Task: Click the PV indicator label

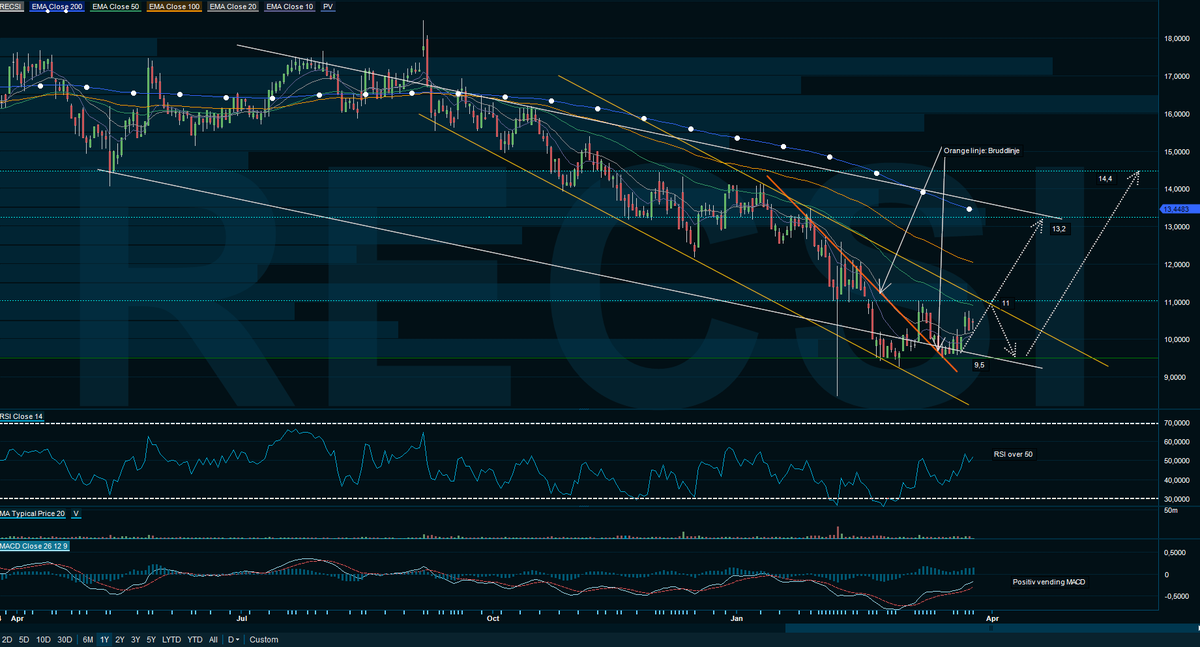Action: pos(329,7)
